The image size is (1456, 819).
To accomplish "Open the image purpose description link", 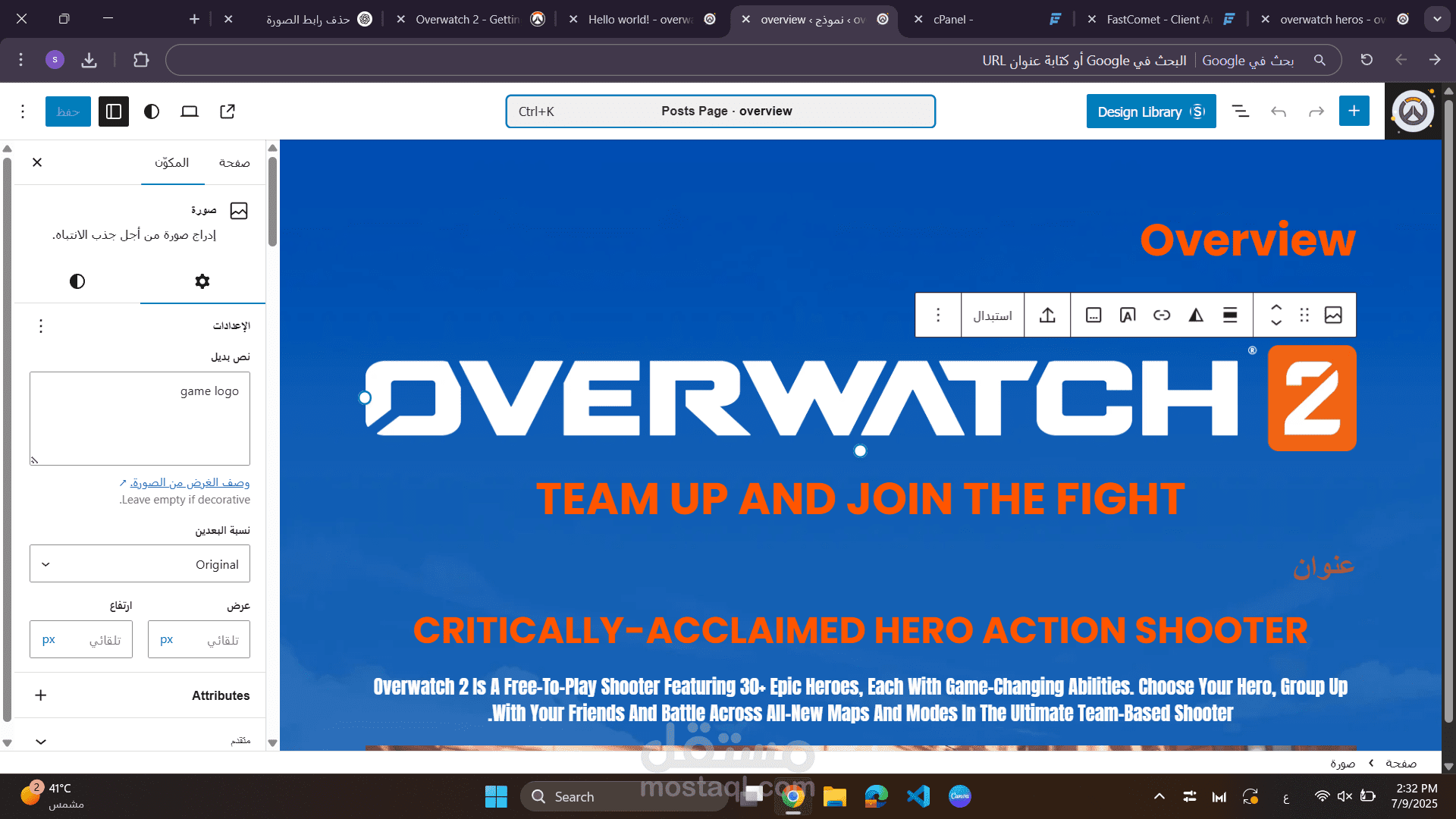I will (x=184, y=482).
